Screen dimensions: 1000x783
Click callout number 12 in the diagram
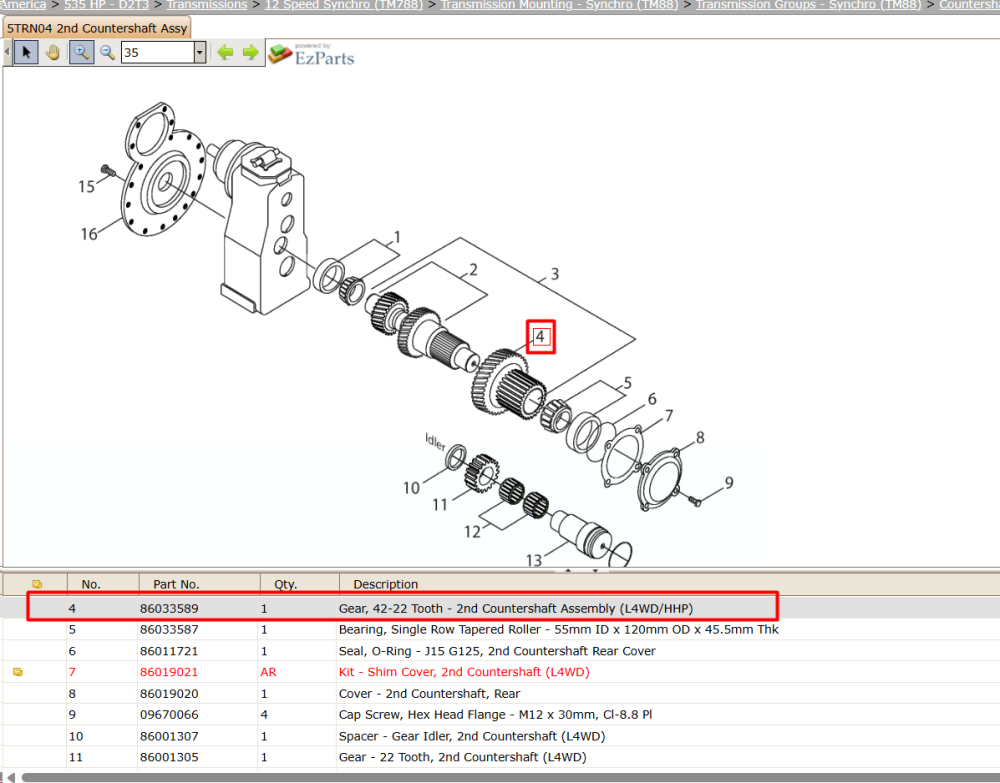[472, 532]
